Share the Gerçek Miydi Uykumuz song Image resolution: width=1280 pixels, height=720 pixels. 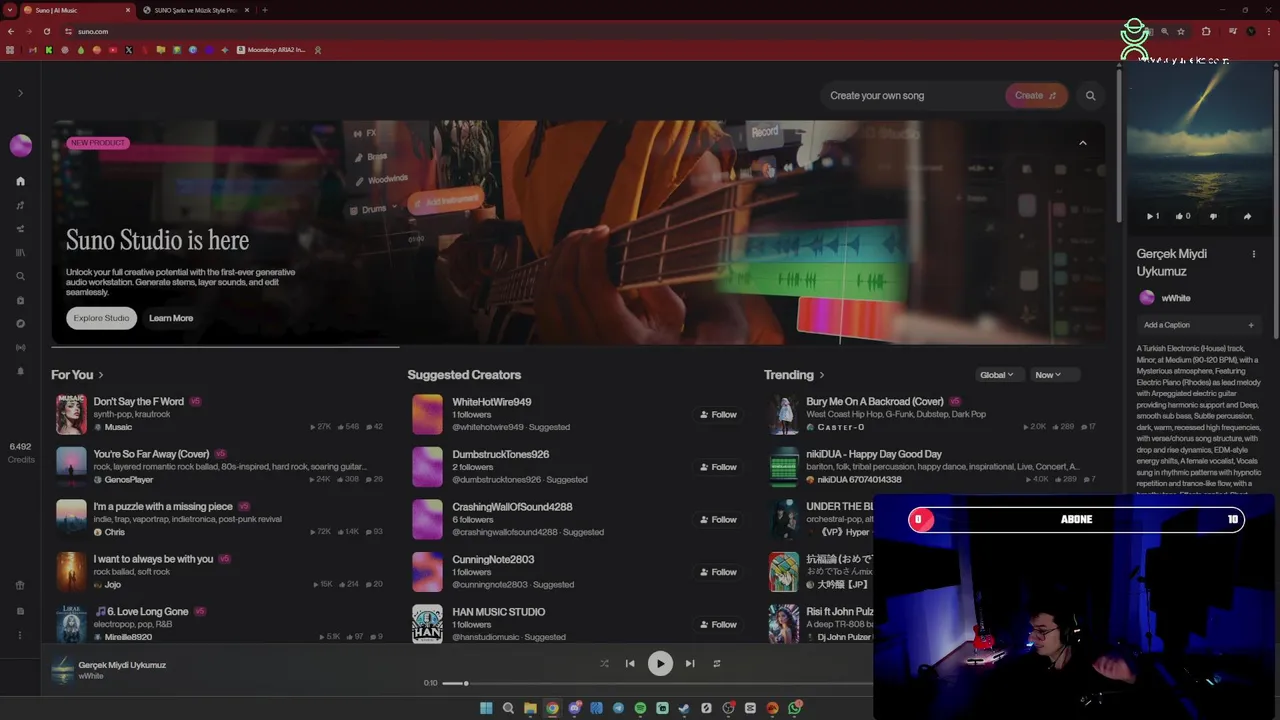[1247, 216]
